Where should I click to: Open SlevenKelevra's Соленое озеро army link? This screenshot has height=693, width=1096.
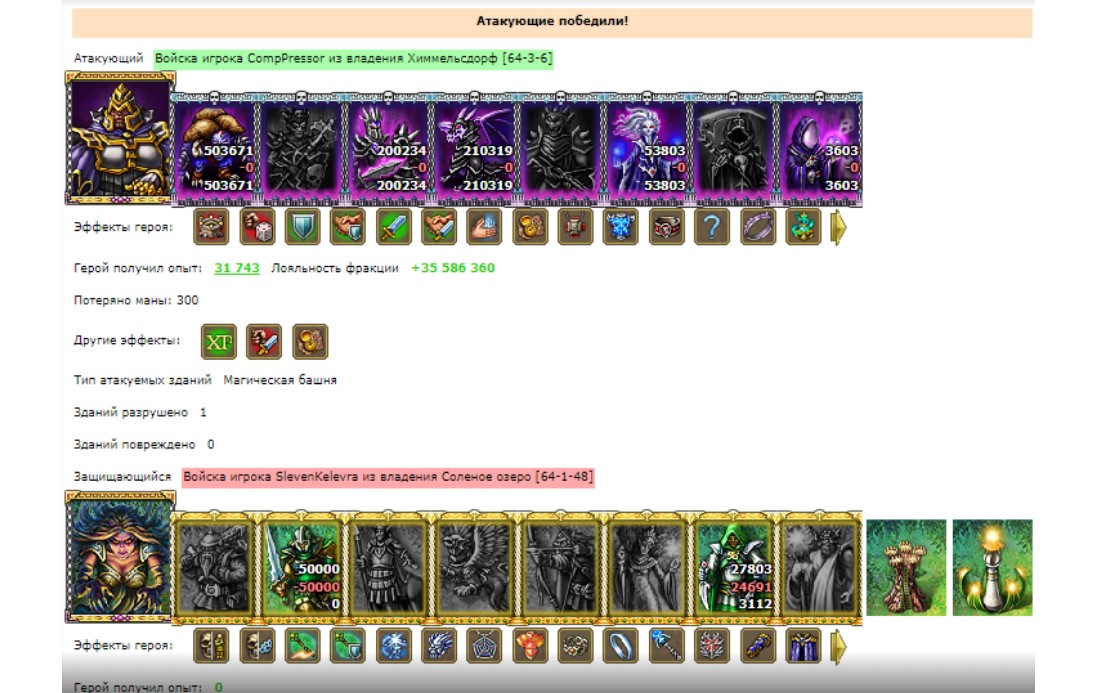point(388,477)
